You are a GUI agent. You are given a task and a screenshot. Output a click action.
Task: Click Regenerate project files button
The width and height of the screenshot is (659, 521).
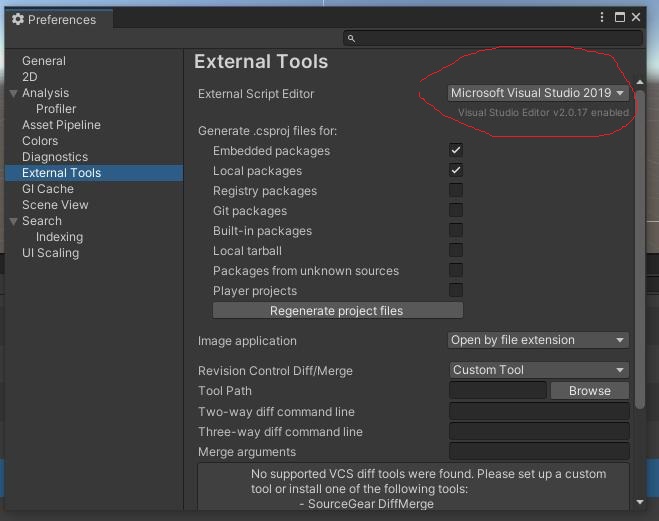[x=338, y=310]
